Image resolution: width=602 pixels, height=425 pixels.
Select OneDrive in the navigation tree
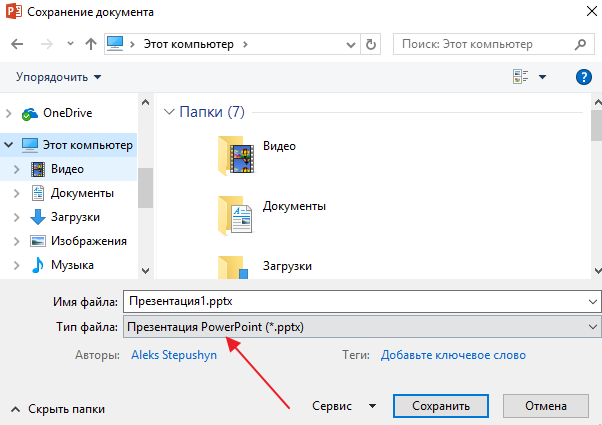(x=66, y=113)
